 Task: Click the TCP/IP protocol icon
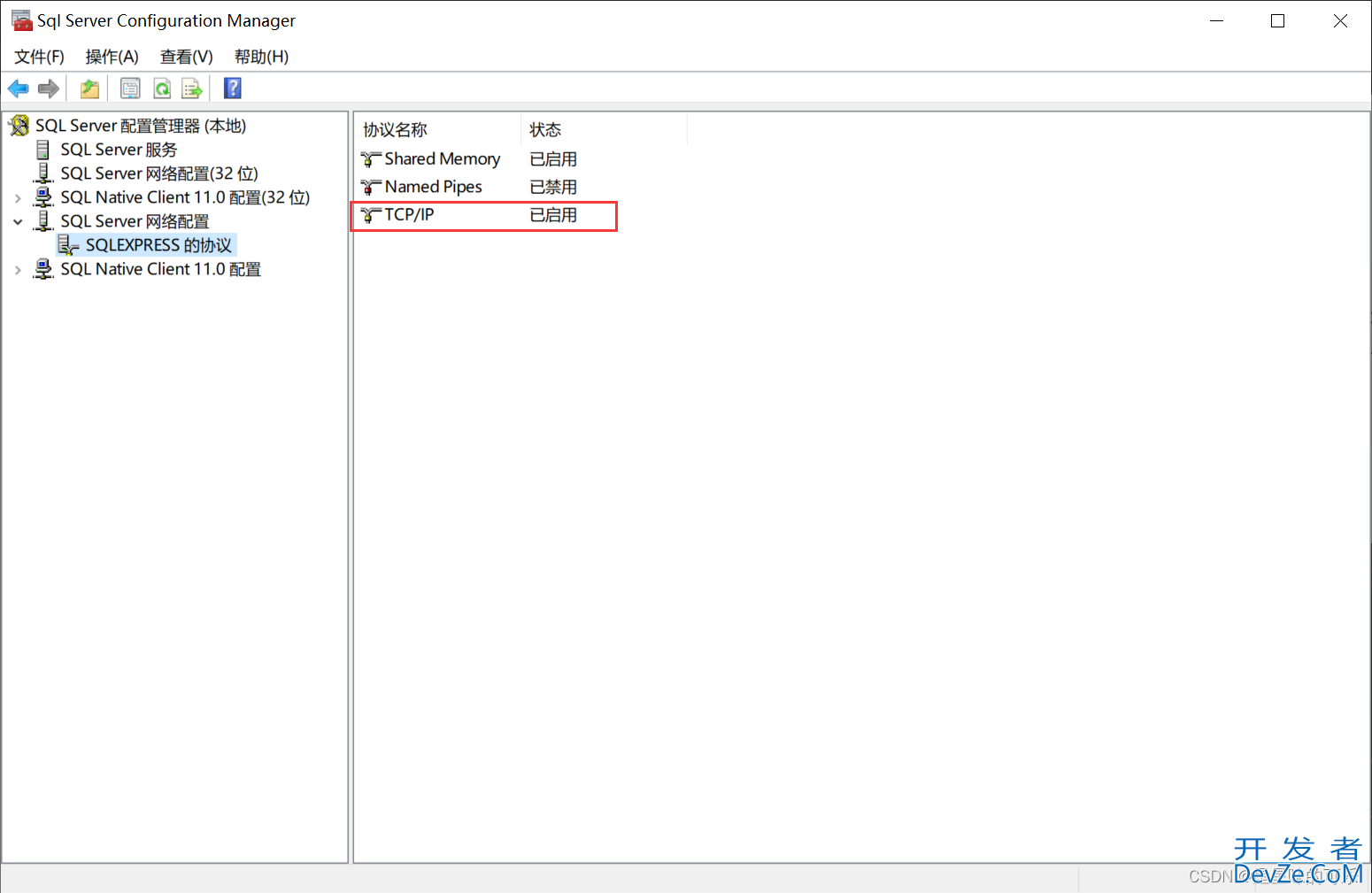pos(371,215)
